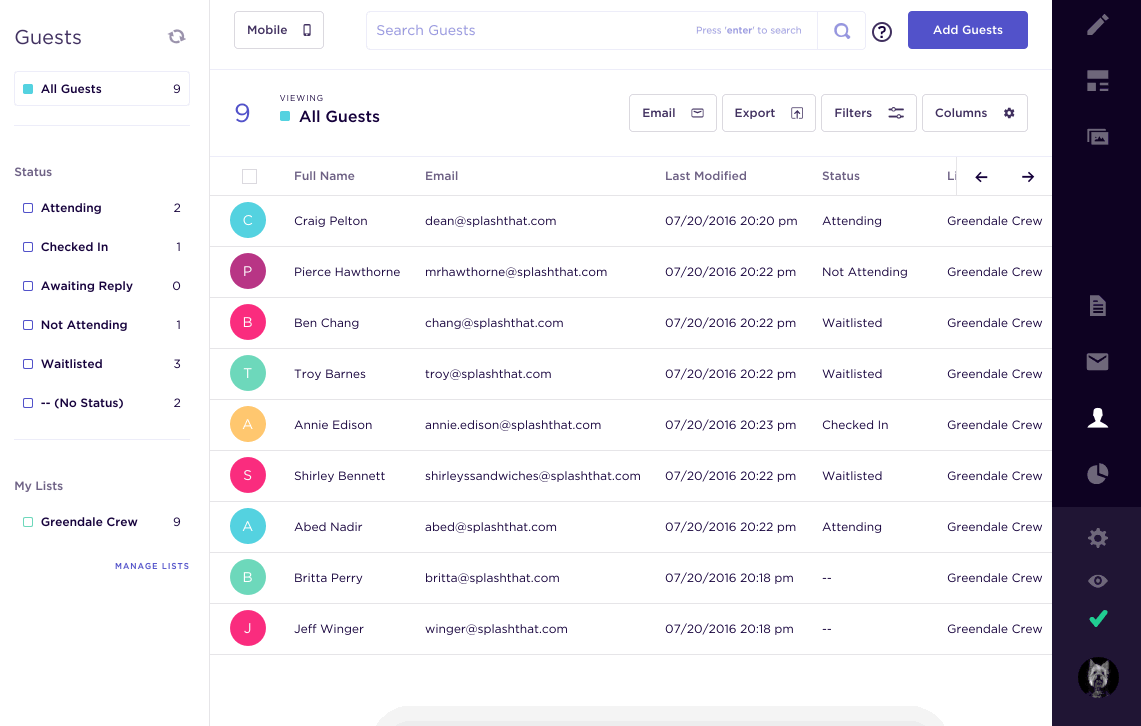1141x726 pixels.
Task: Click Troy Barnes's avatar circle
Action: [247, 373]
